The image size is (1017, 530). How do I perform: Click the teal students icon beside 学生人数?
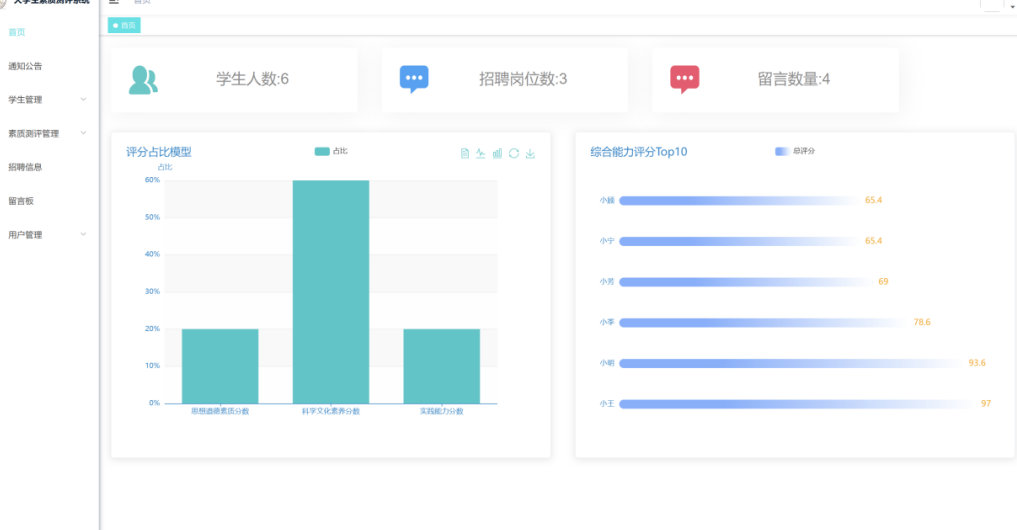pyautogui.click(x=143, y=80)
